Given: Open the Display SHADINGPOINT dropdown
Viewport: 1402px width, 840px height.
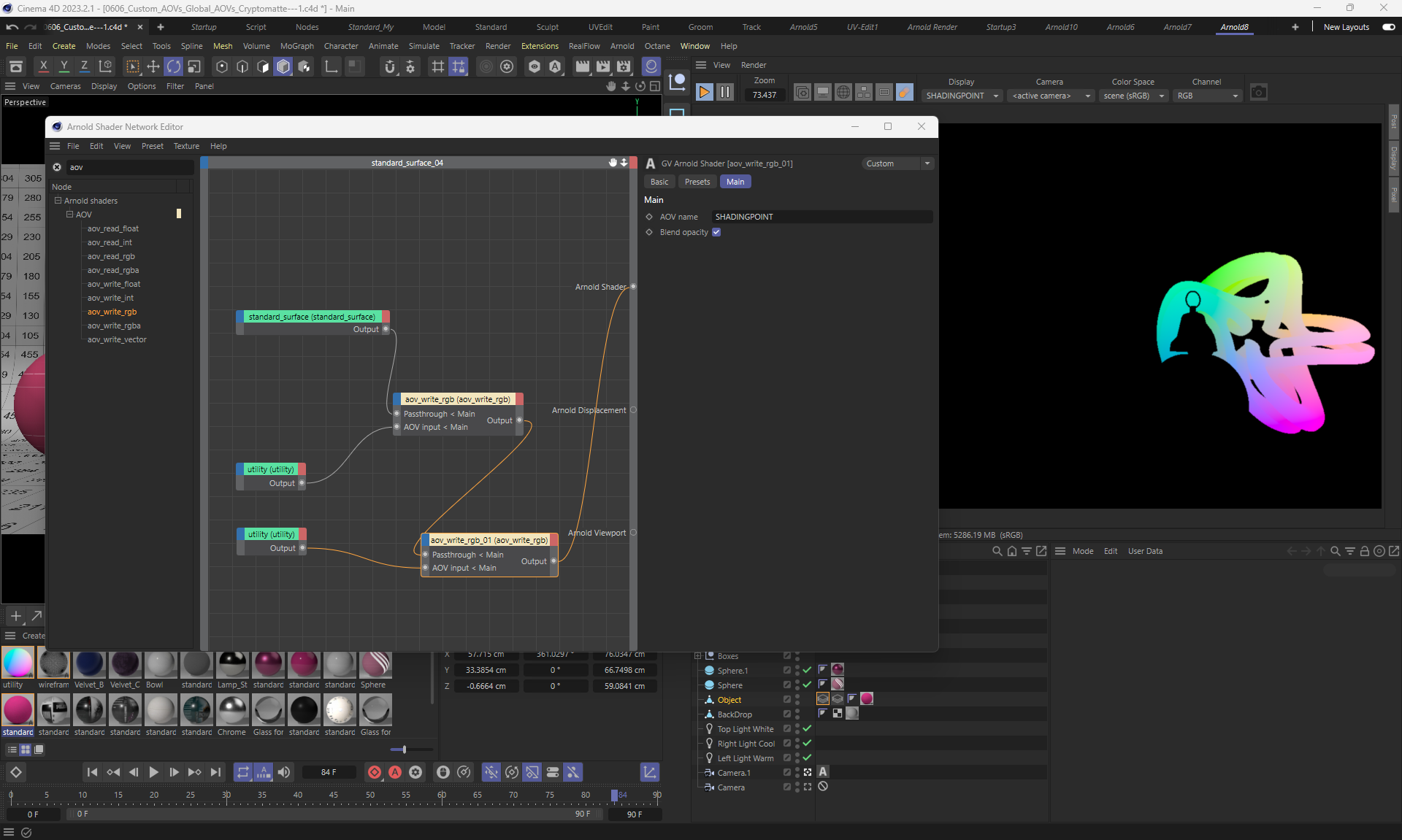Looking at the screenshot, I should pyautogui.click(x=962, y=96).
